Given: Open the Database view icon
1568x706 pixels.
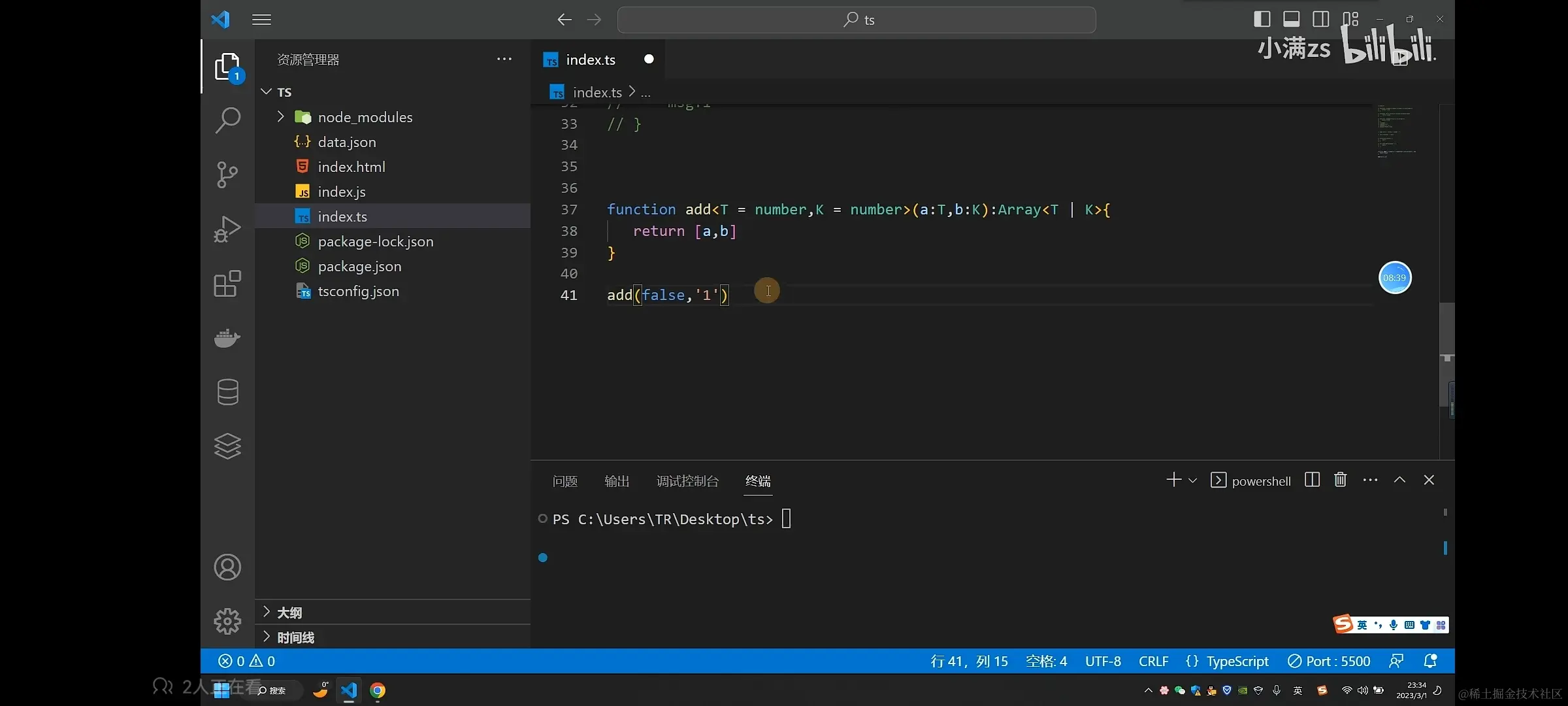Looking at the screenshot, I should [x=227, y=392].
